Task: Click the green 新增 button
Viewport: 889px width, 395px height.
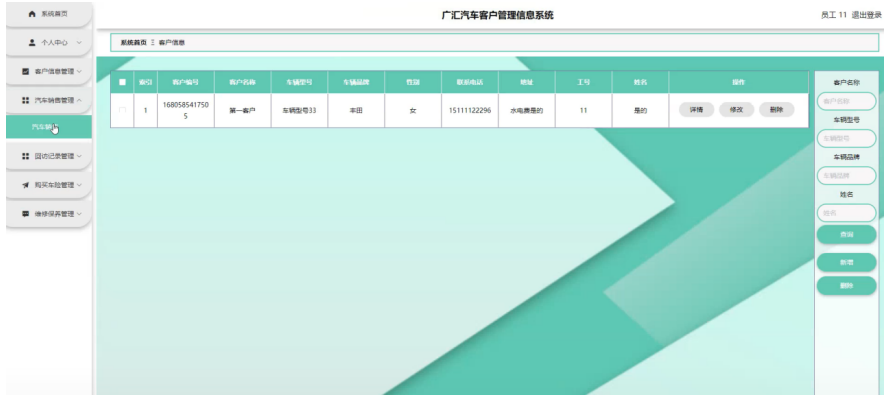Action: 846,262
